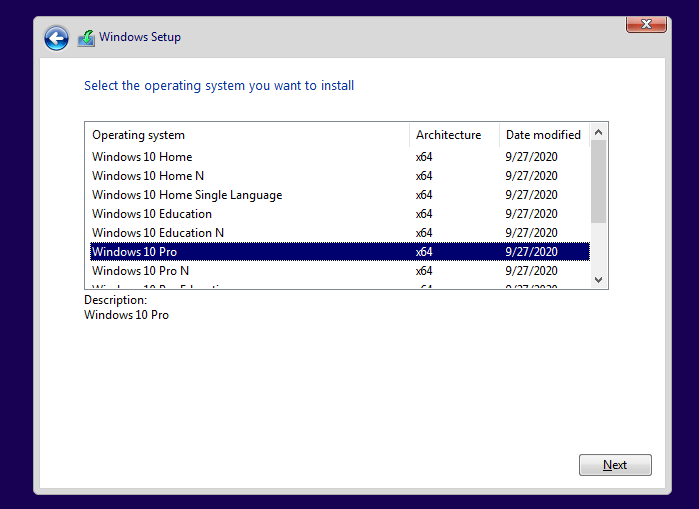
Task: Sort by Operating system column header
Action: point(247,135)
